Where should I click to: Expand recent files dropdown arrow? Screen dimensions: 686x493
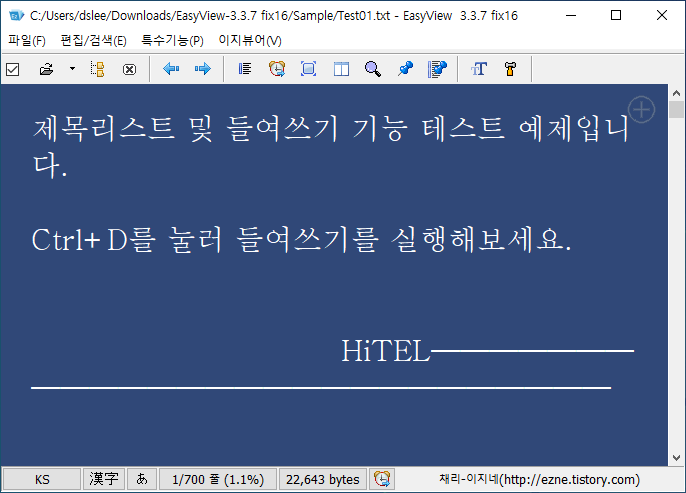pos(72,69)
